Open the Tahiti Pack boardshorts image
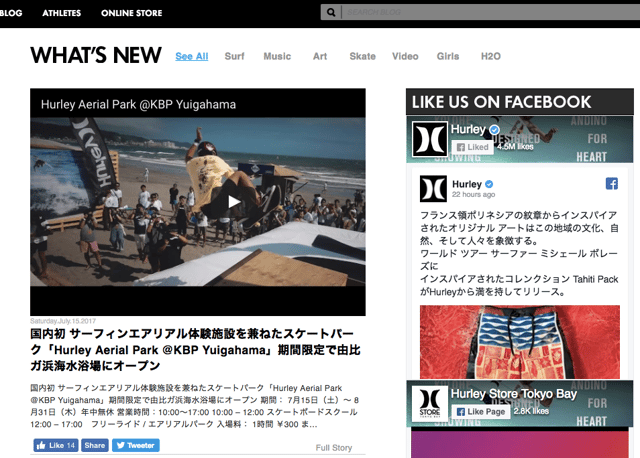 520,342
